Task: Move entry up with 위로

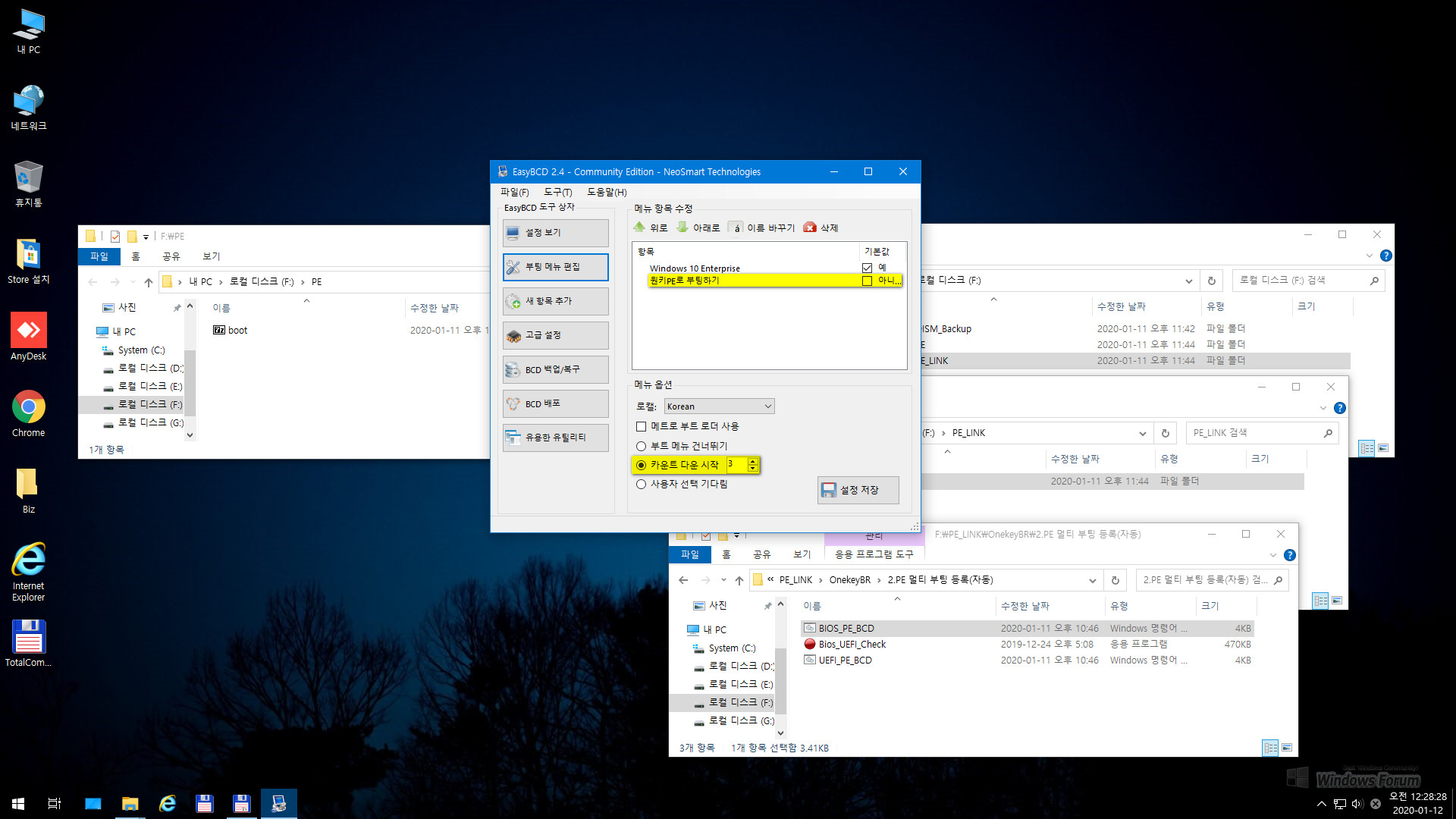Action: pyautogui.click(x=651, y=227)
